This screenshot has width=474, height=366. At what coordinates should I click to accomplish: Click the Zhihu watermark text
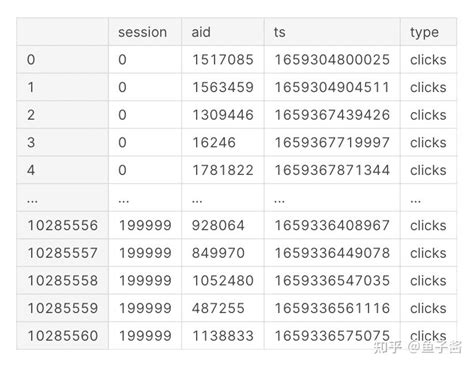(x=418, y=347)
